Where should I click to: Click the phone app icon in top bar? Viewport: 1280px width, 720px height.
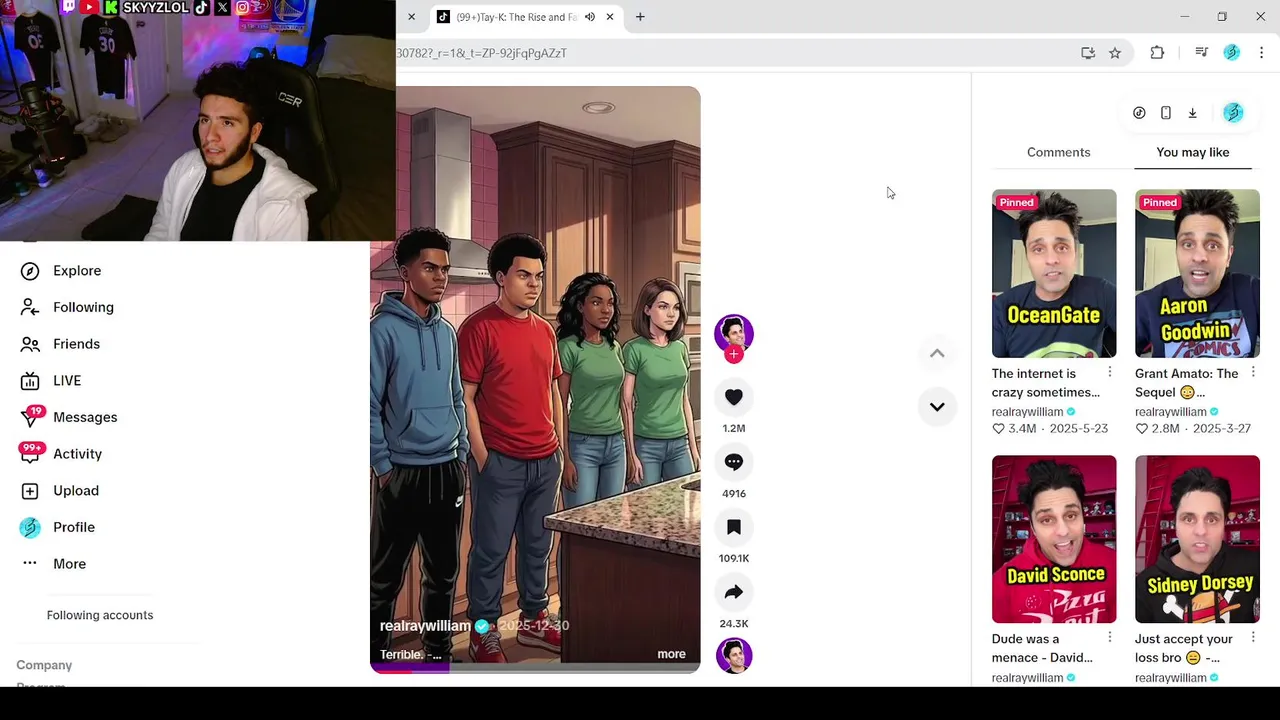[1166, 113]
